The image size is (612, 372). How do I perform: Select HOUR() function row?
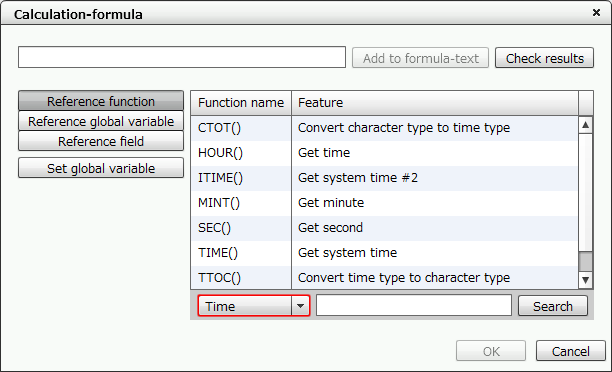tap(384, 153)
